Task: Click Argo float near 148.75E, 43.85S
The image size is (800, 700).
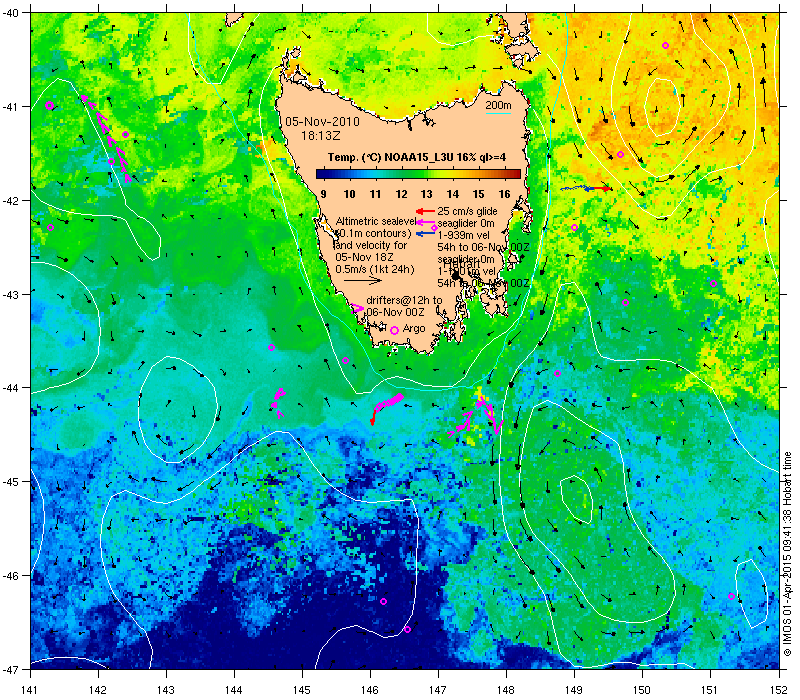Action: [x=558, y=373]
